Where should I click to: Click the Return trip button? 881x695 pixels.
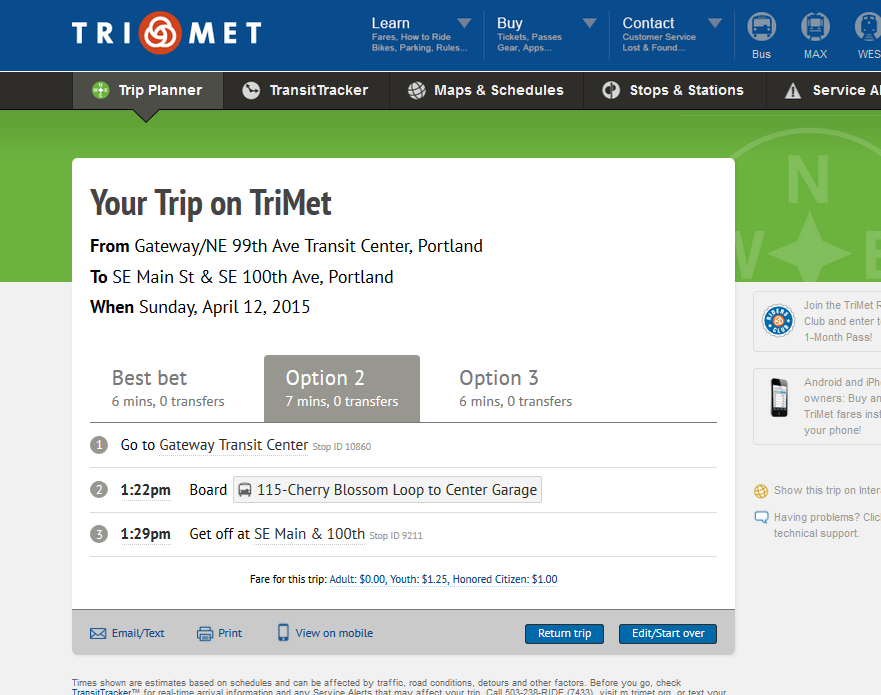(564, 633)
